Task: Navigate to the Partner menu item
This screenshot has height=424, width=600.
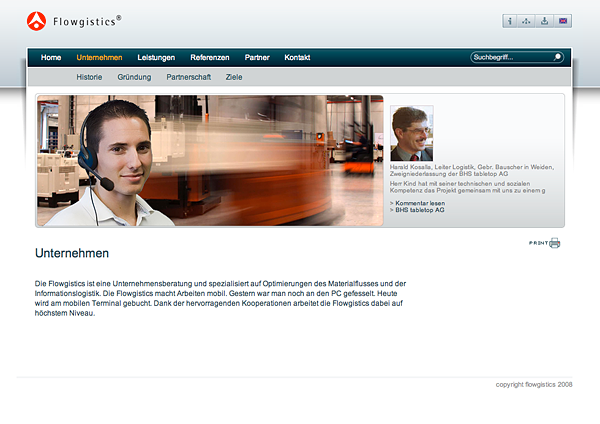Action: point(257,58)
